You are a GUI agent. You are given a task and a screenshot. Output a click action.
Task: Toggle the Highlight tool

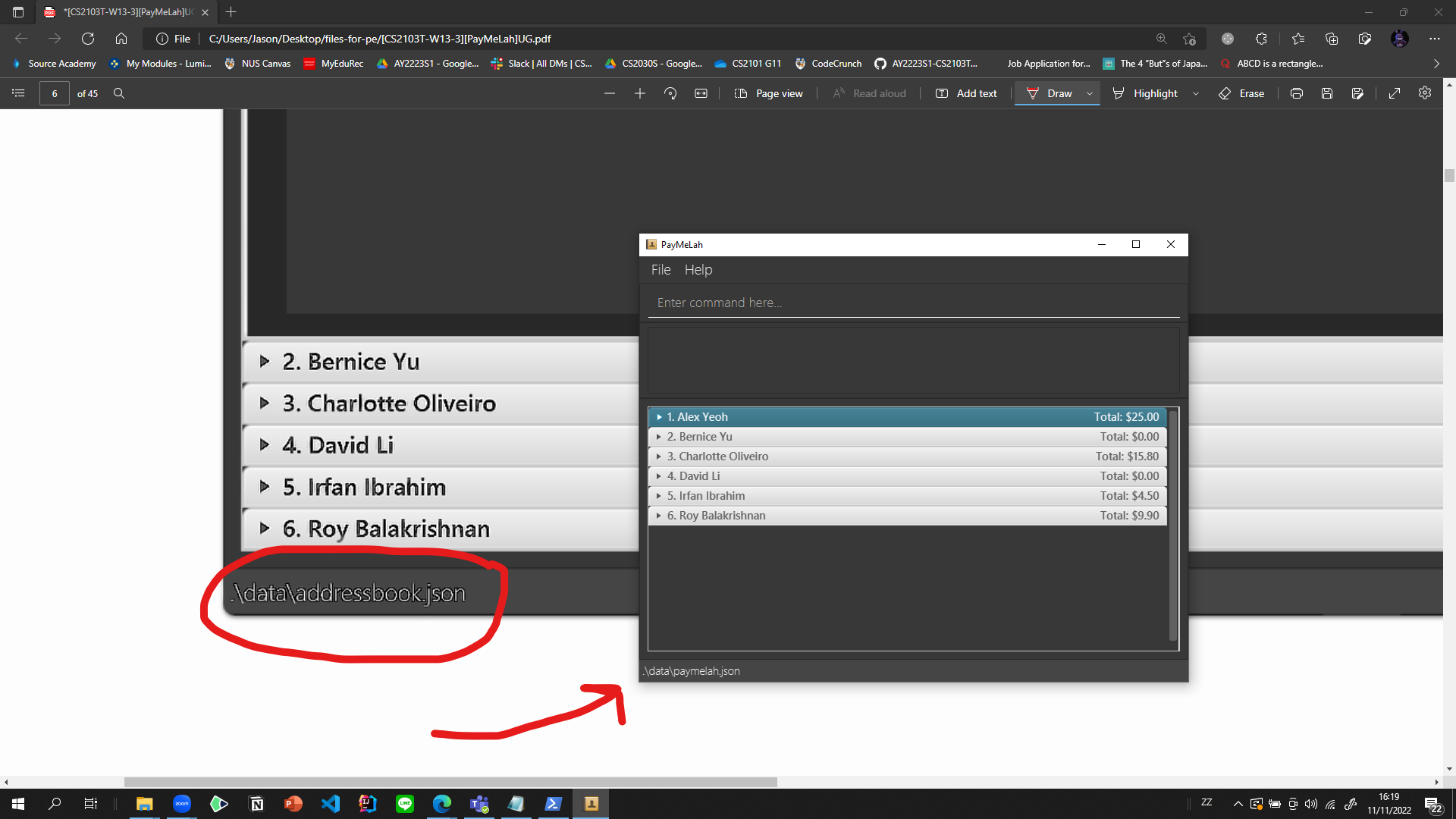(x=1146, y=93)
